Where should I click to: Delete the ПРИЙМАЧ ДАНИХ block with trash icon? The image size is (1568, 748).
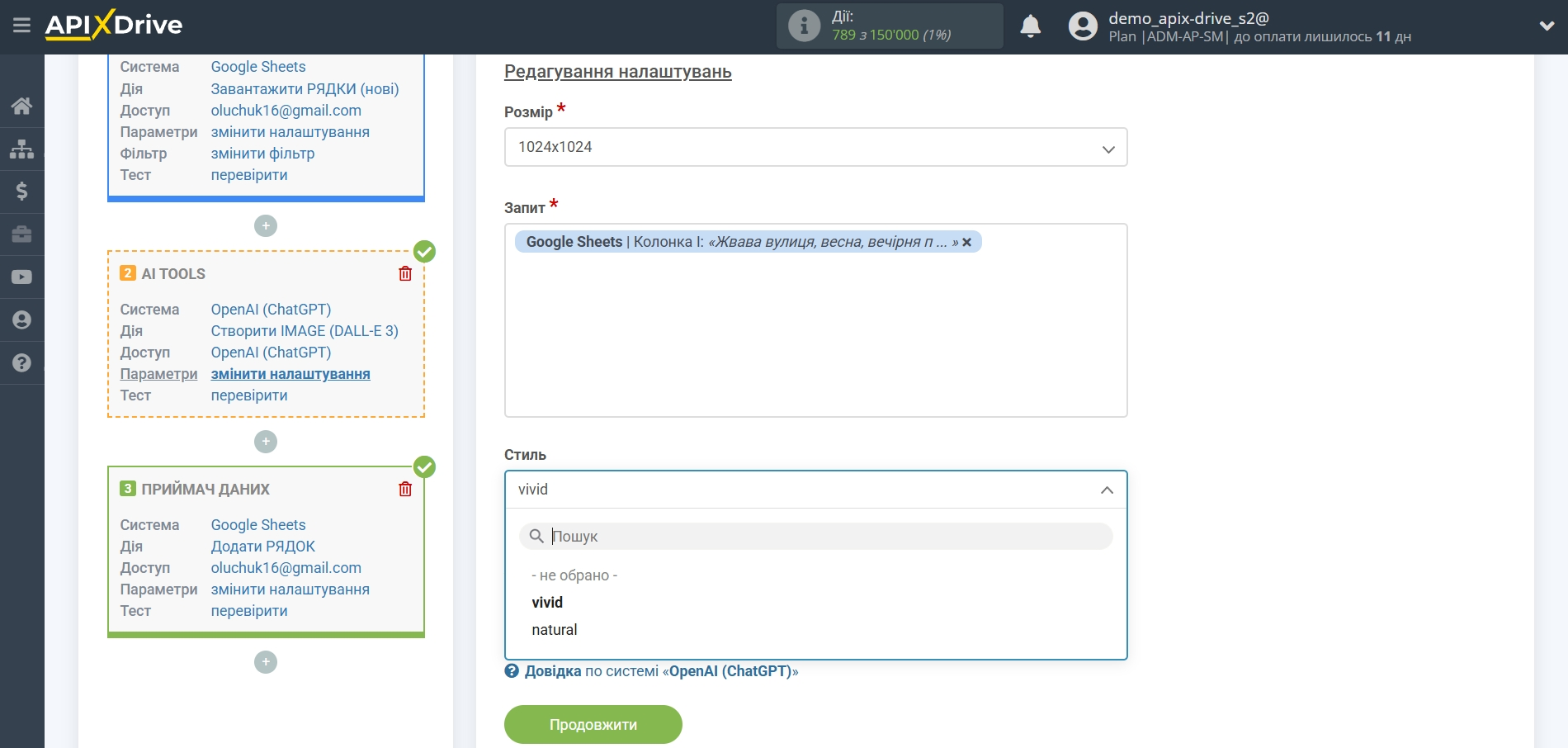pos(405,489)
